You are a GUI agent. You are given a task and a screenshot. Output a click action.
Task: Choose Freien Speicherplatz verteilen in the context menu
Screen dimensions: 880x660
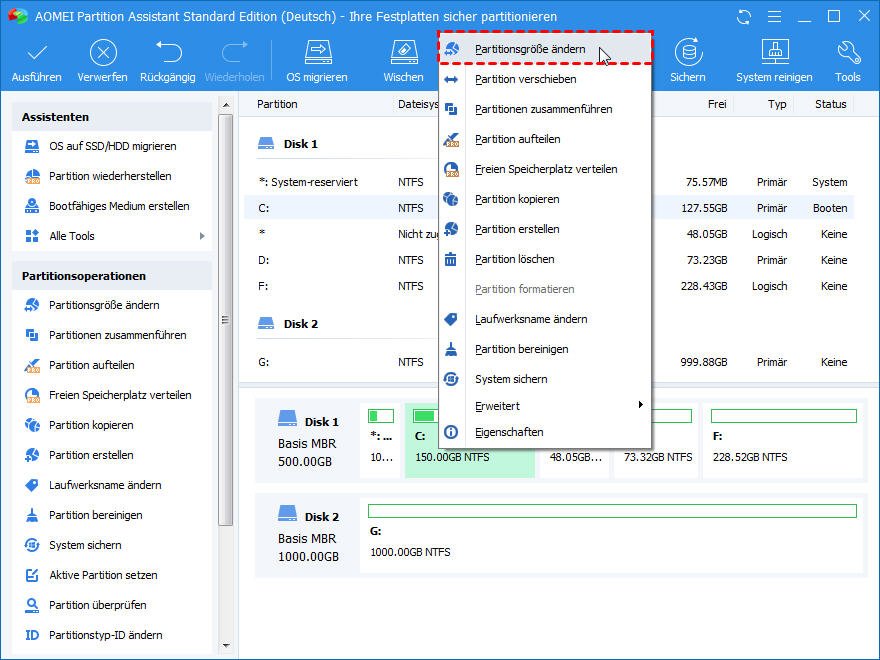pyautogui.click(x=544, y=169)
